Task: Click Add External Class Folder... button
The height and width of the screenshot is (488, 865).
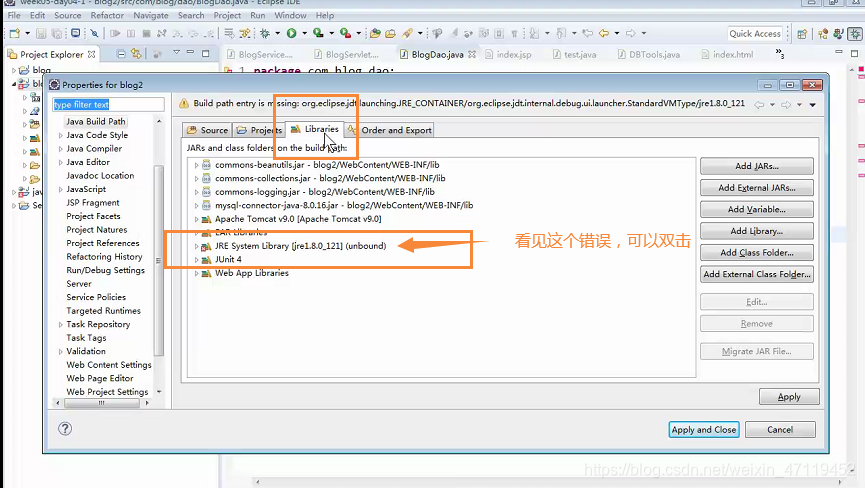Action: tap(757, 274)
